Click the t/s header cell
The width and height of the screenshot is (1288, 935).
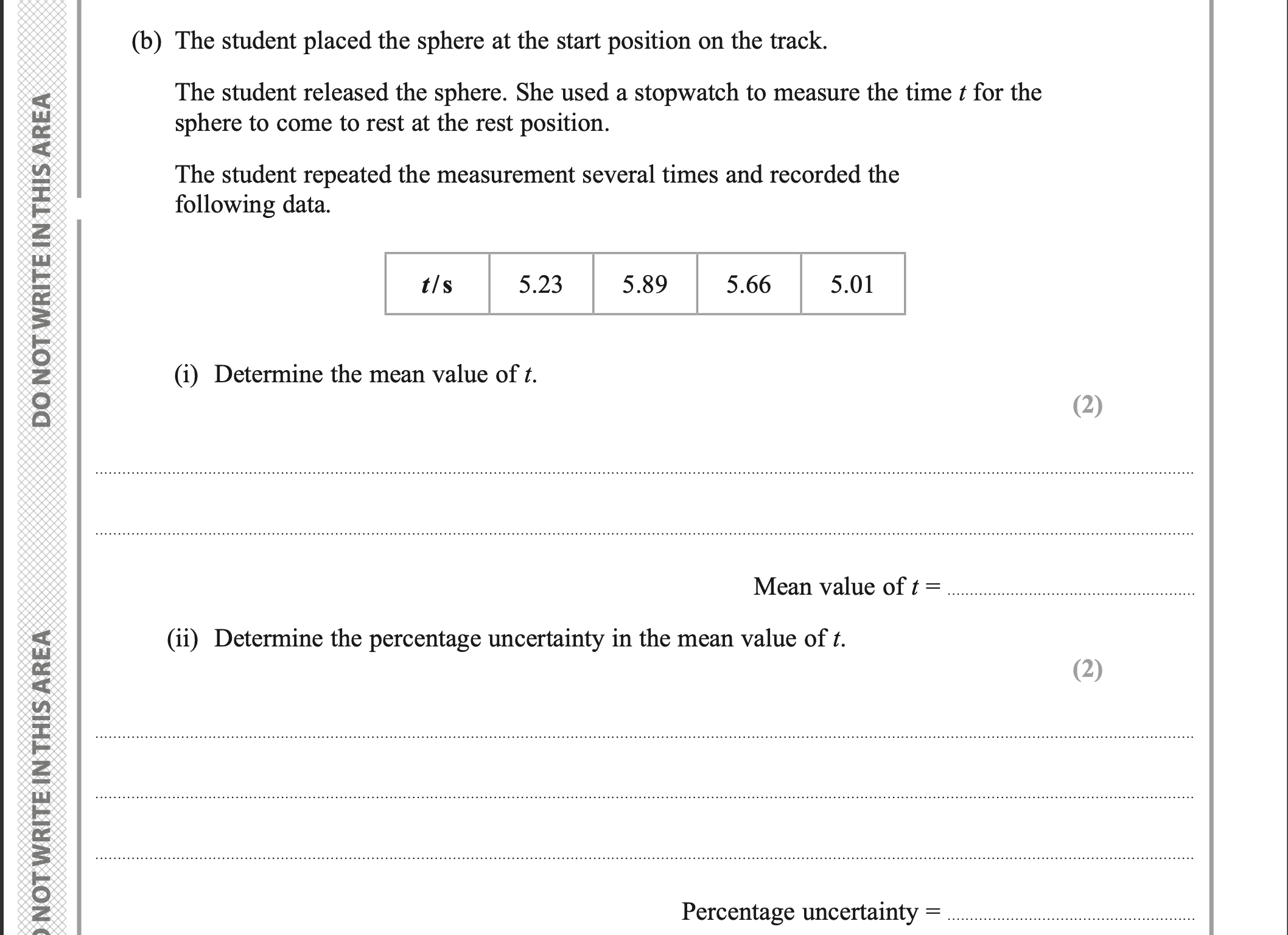tap(437, 284)
